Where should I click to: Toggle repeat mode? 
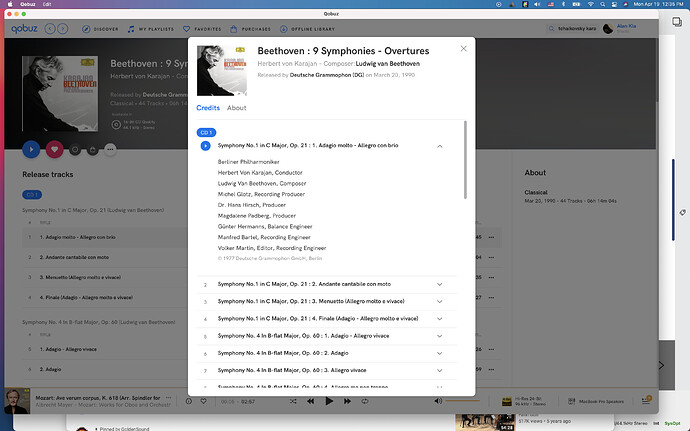point(365,401)
